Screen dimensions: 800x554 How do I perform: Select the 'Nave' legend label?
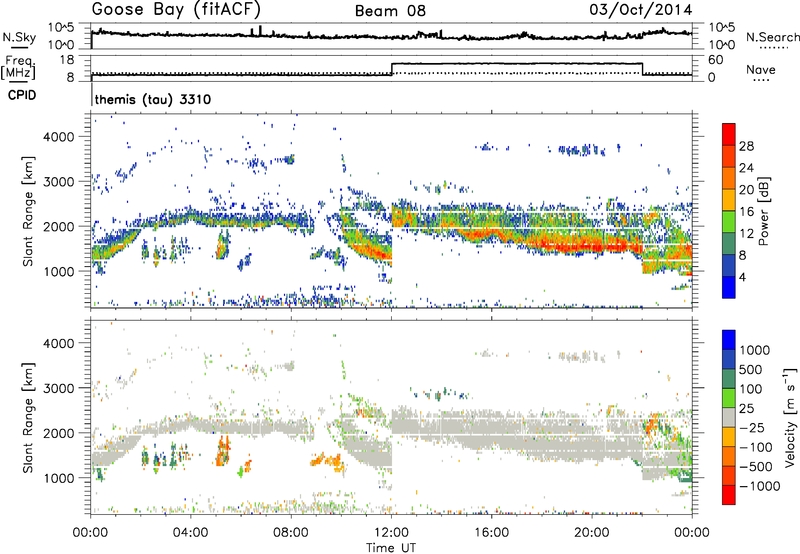pos(761,69)
